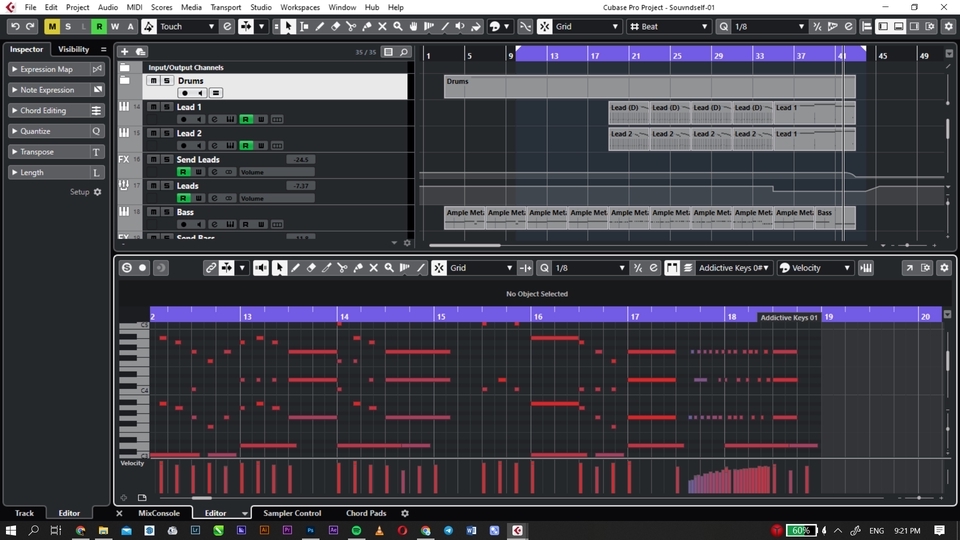Select the Play speaker tool in main toolbar
This screenshot has height=540, width=960.
(460, 26)
